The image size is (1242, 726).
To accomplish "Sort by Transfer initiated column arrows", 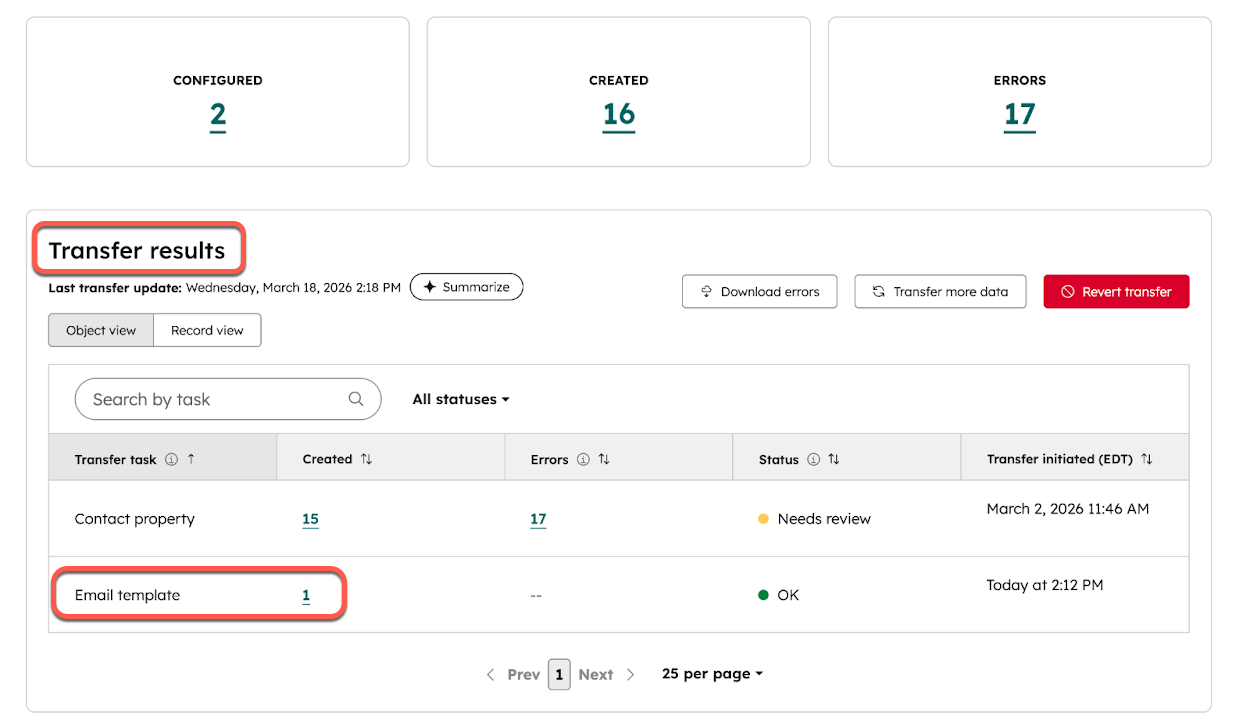I will click(x=1147, y=459).
